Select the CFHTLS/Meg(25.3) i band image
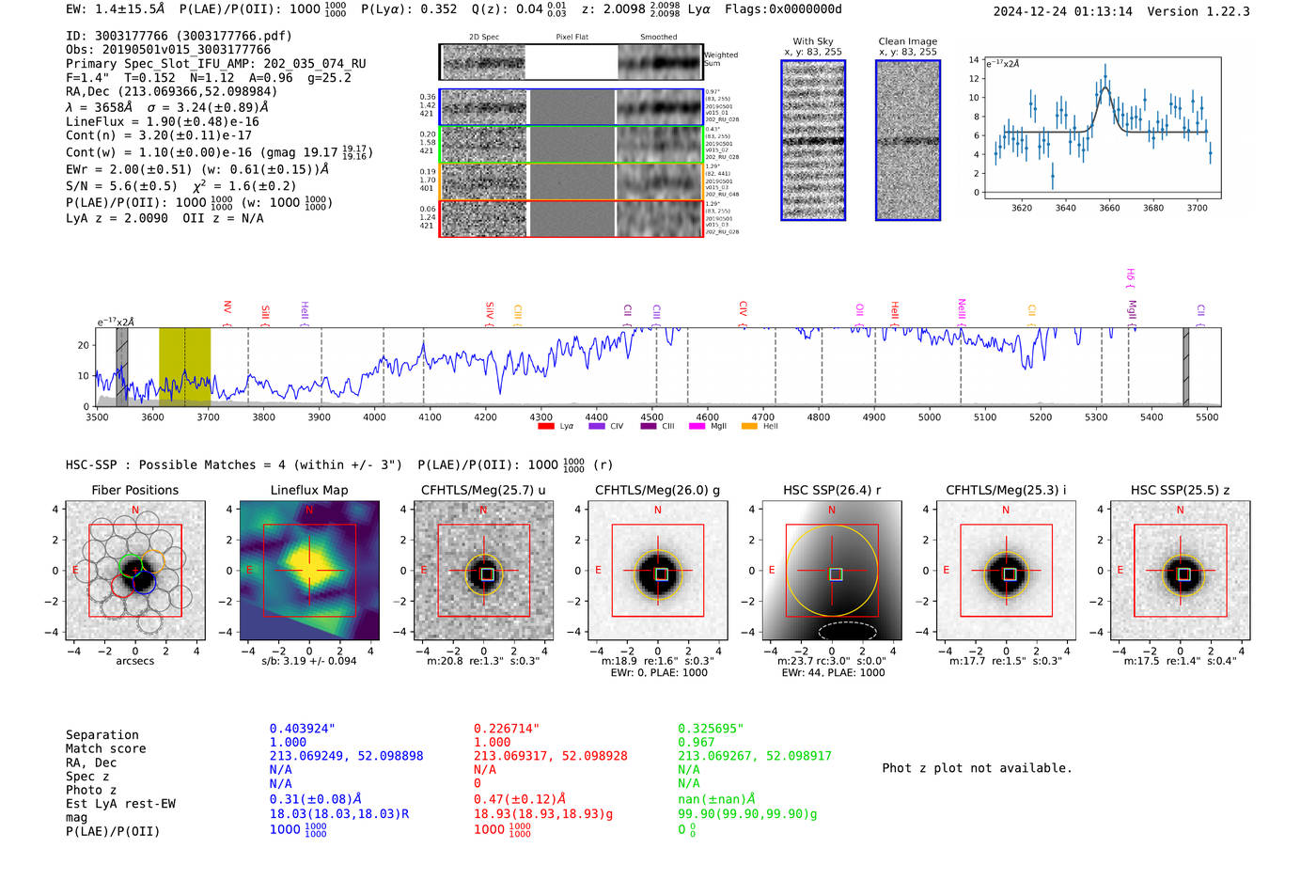This screenshot has width=1316, height=896. [1006, 571]
